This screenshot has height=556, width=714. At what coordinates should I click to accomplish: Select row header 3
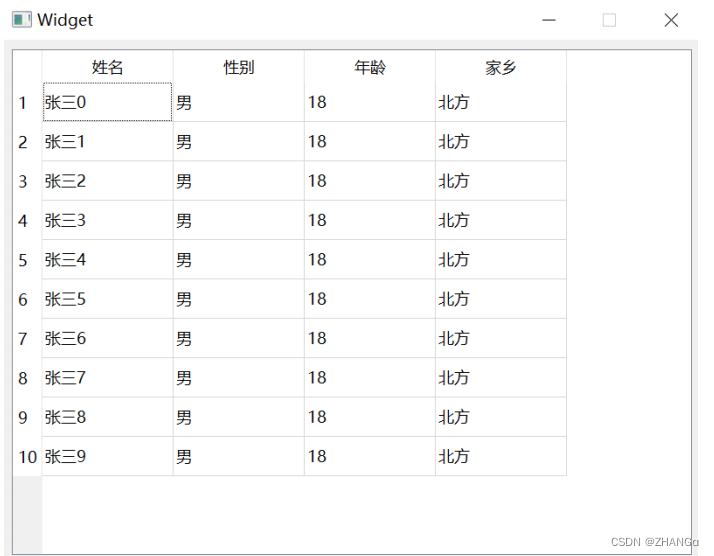(x=27, y=181)
